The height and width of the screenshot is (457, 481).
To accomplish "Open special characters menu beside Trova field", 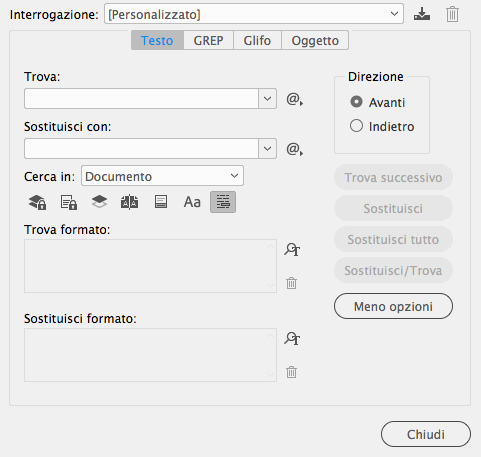I will pos(294,99).
